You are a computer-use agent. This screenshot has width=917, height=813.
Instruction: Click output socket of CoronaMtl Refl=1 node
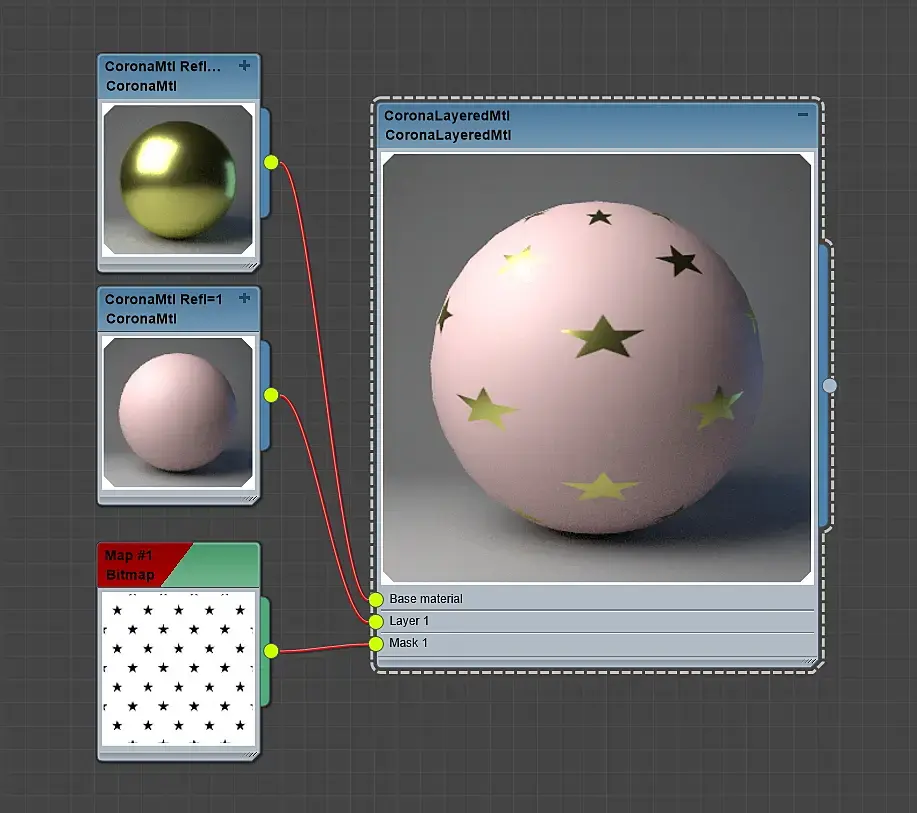[271, 395]
